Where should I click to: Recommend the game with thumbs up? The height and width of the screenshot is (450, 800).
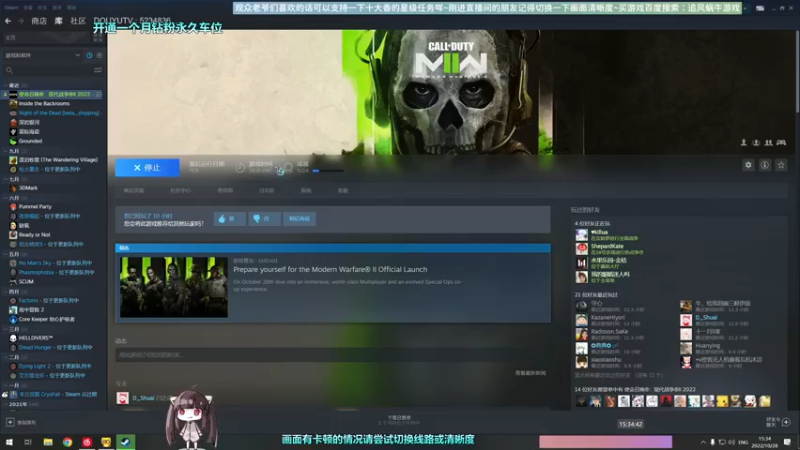click(230, 219)
